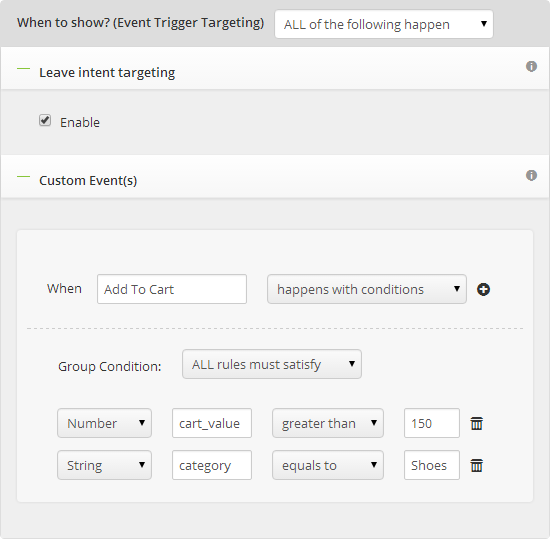Click the Shoes value field
This screenshot has width=550, height=539.
point(432,465)
